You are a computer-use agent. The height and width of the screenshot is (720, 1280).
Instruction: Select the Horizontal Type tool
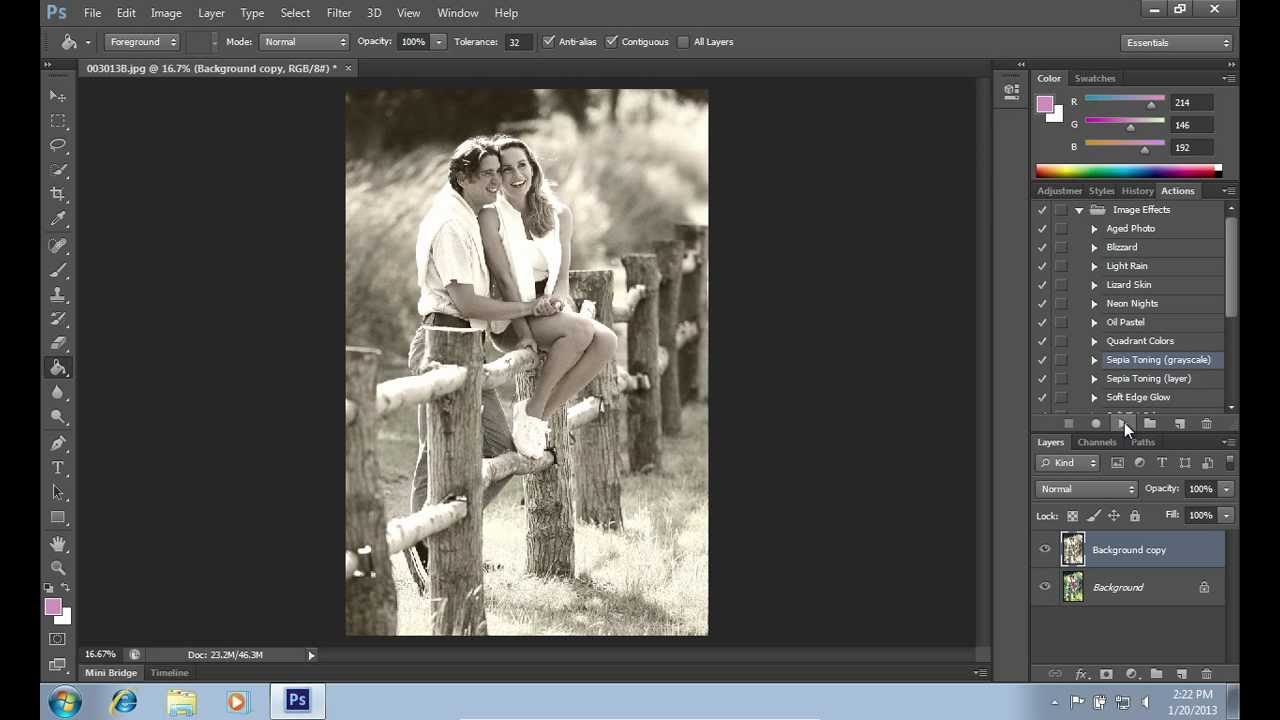(58, 468)
